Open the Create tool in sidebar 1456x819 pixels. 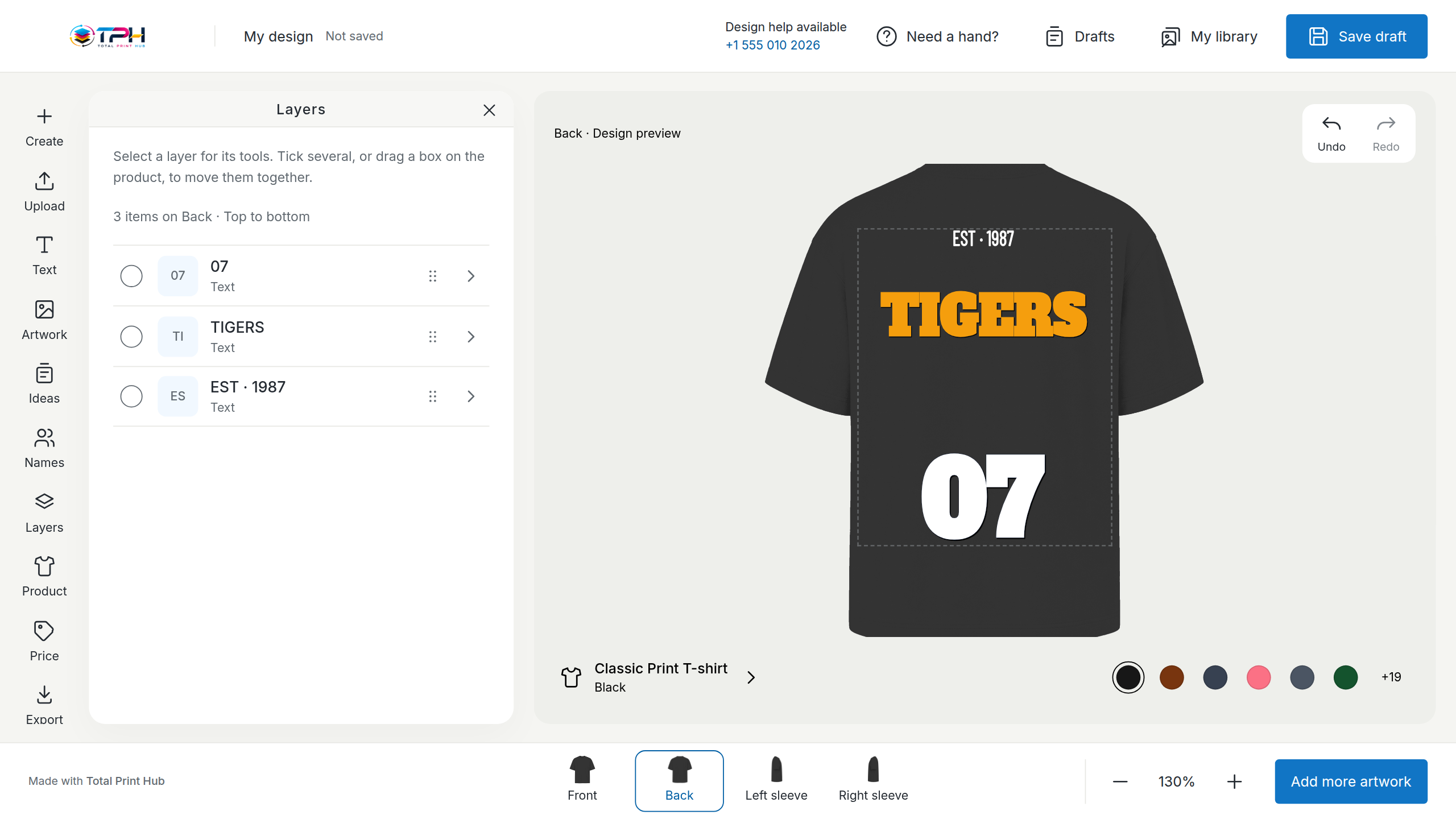(44, 128)
